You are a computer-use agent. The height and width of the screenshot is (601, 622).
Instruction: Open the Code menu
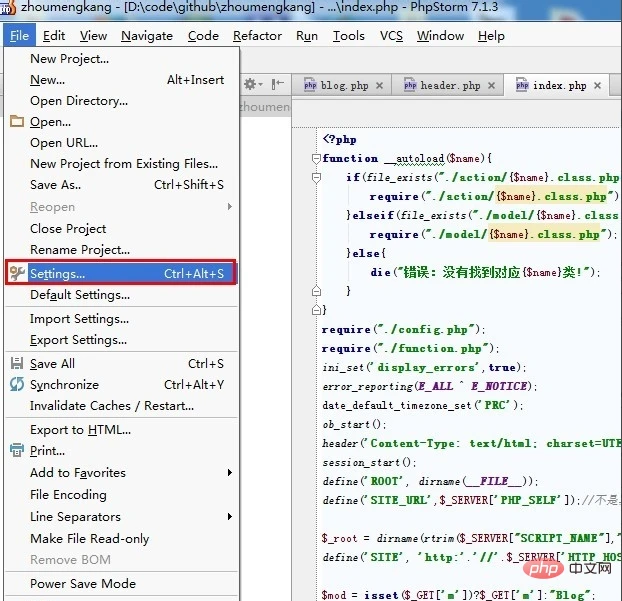tap(203, 36)
